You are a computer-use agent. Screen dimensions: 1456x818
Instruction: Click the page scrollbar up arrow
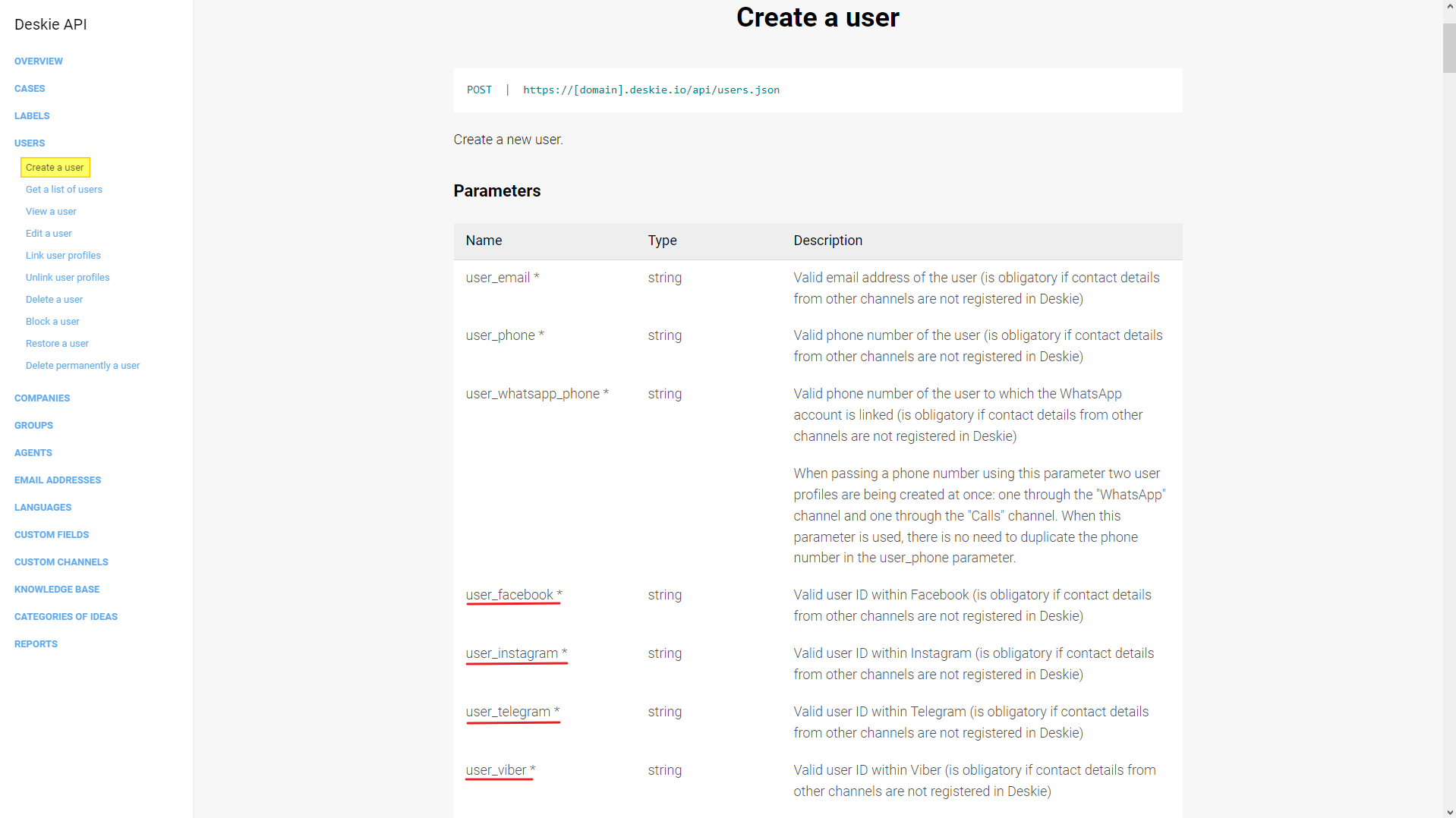(x=1449, y=7)
